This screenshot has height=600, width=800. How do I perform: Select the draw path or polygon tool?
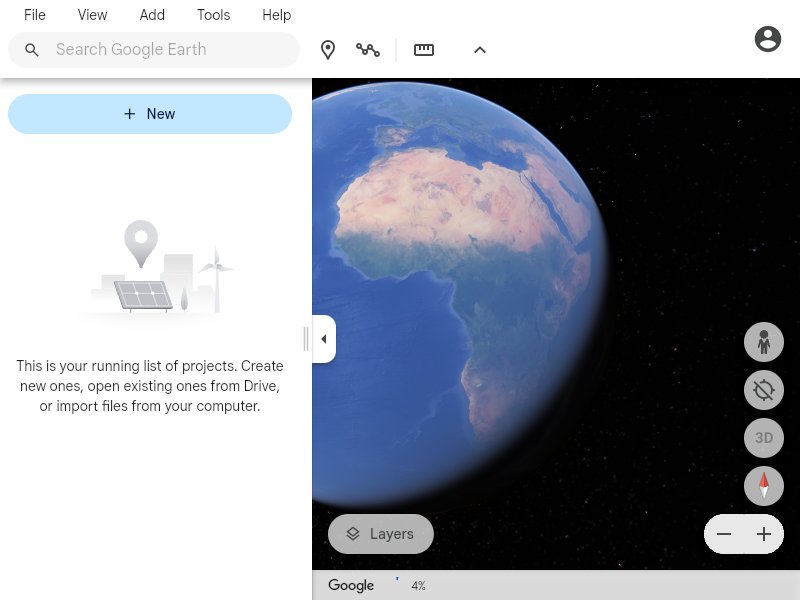[x=368, y=50]
